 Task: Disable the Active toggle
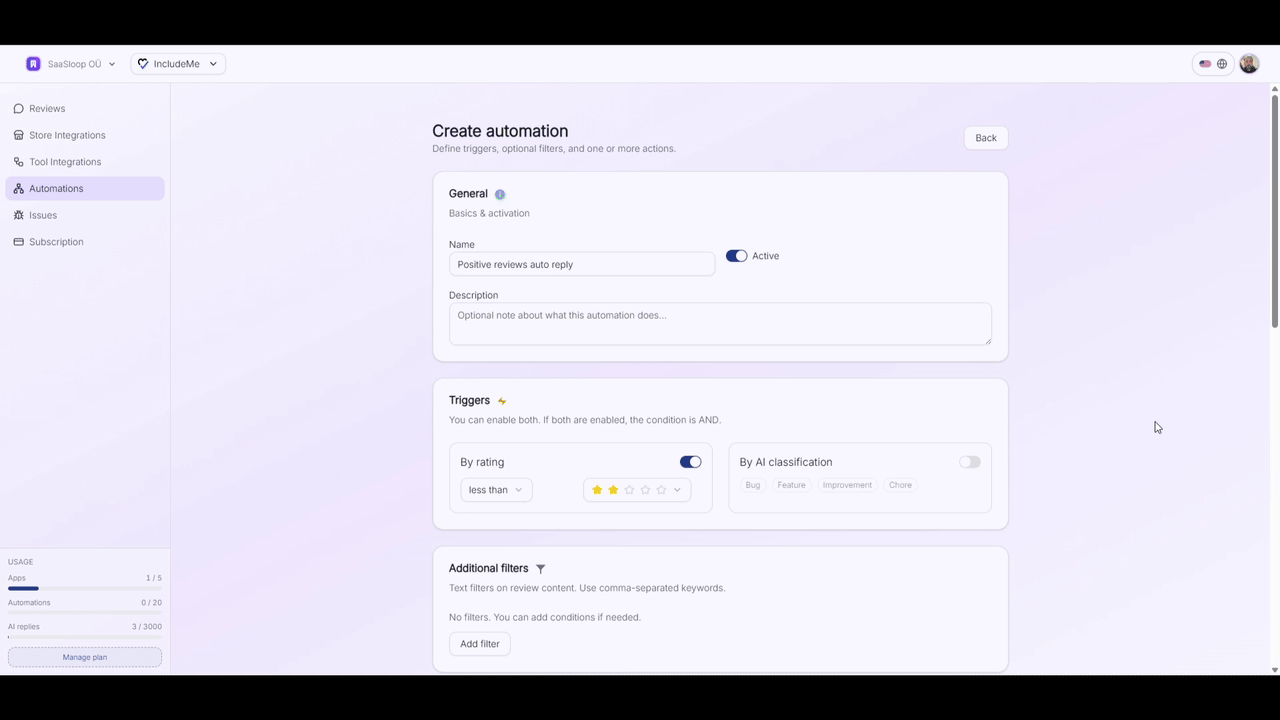click(736, 255)
